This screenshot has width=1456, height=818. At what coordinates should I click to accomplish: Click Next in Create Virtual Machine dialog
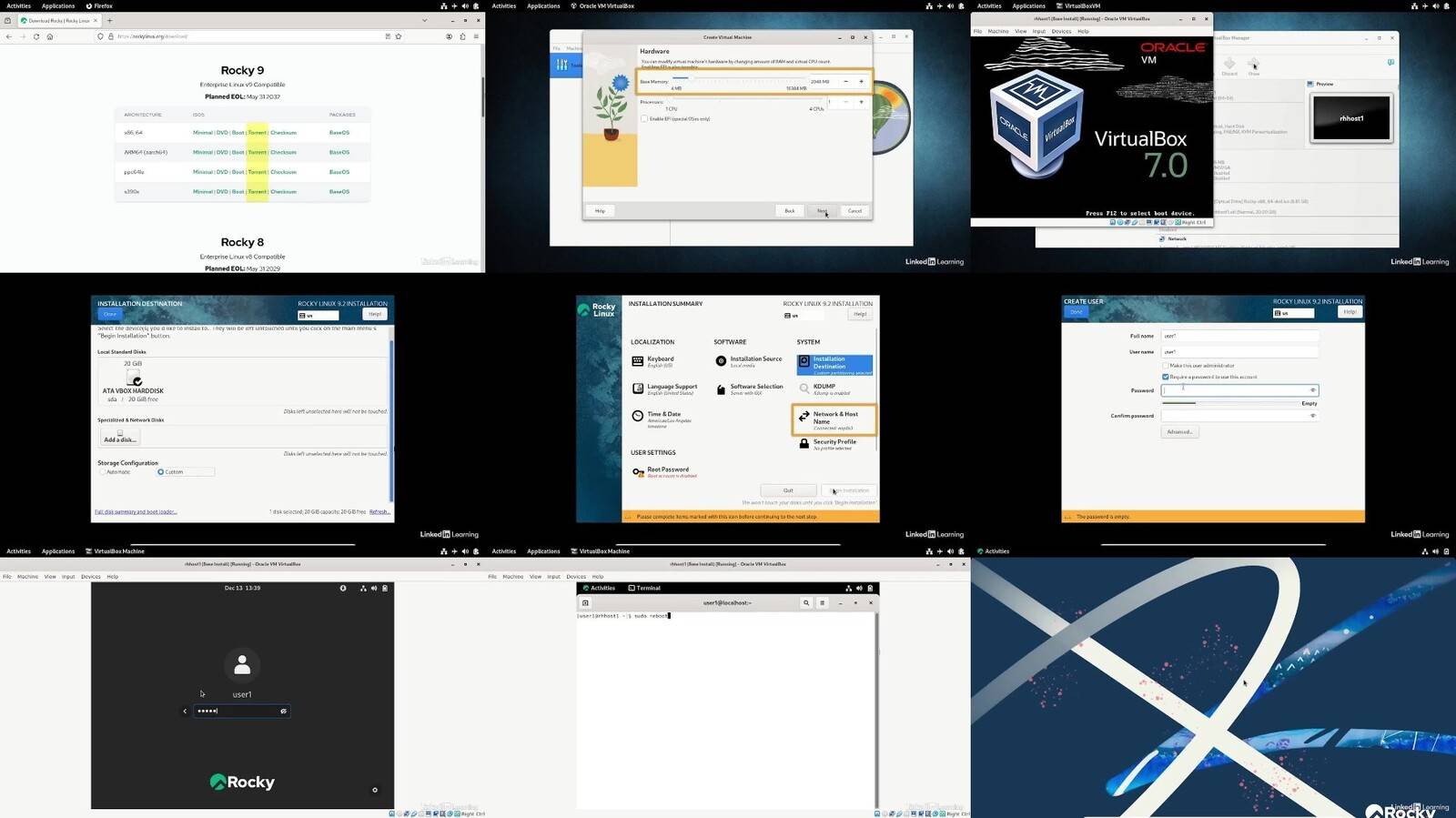point(822,211)
